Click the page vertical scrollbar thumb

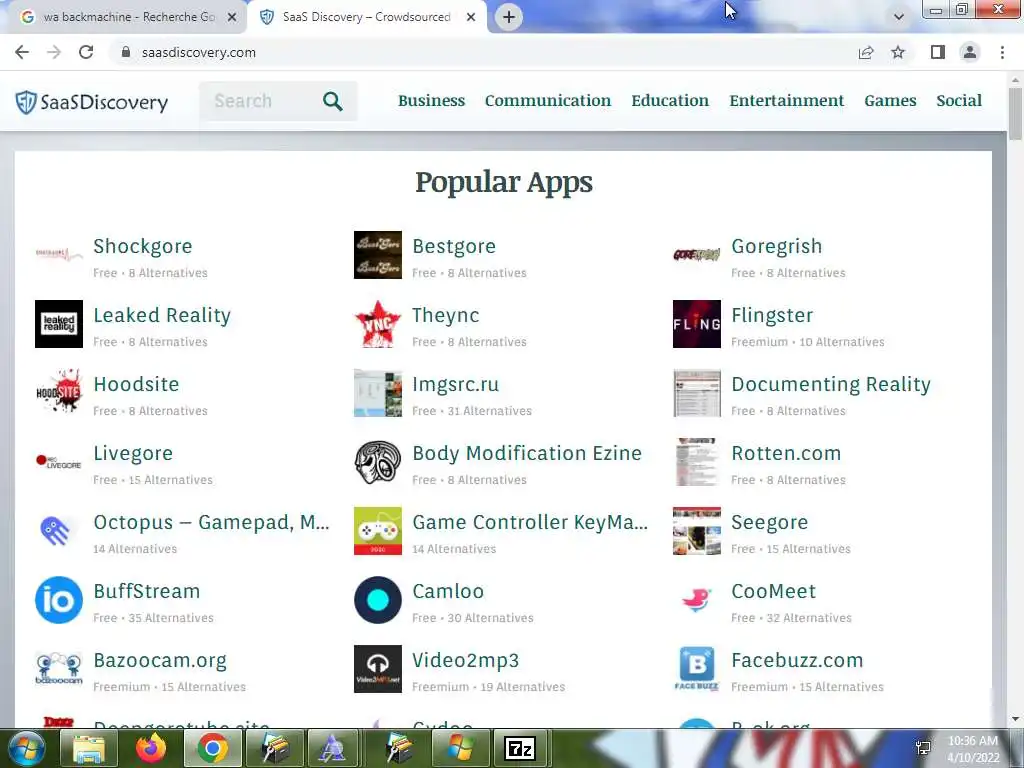[x=1015, y=113]
